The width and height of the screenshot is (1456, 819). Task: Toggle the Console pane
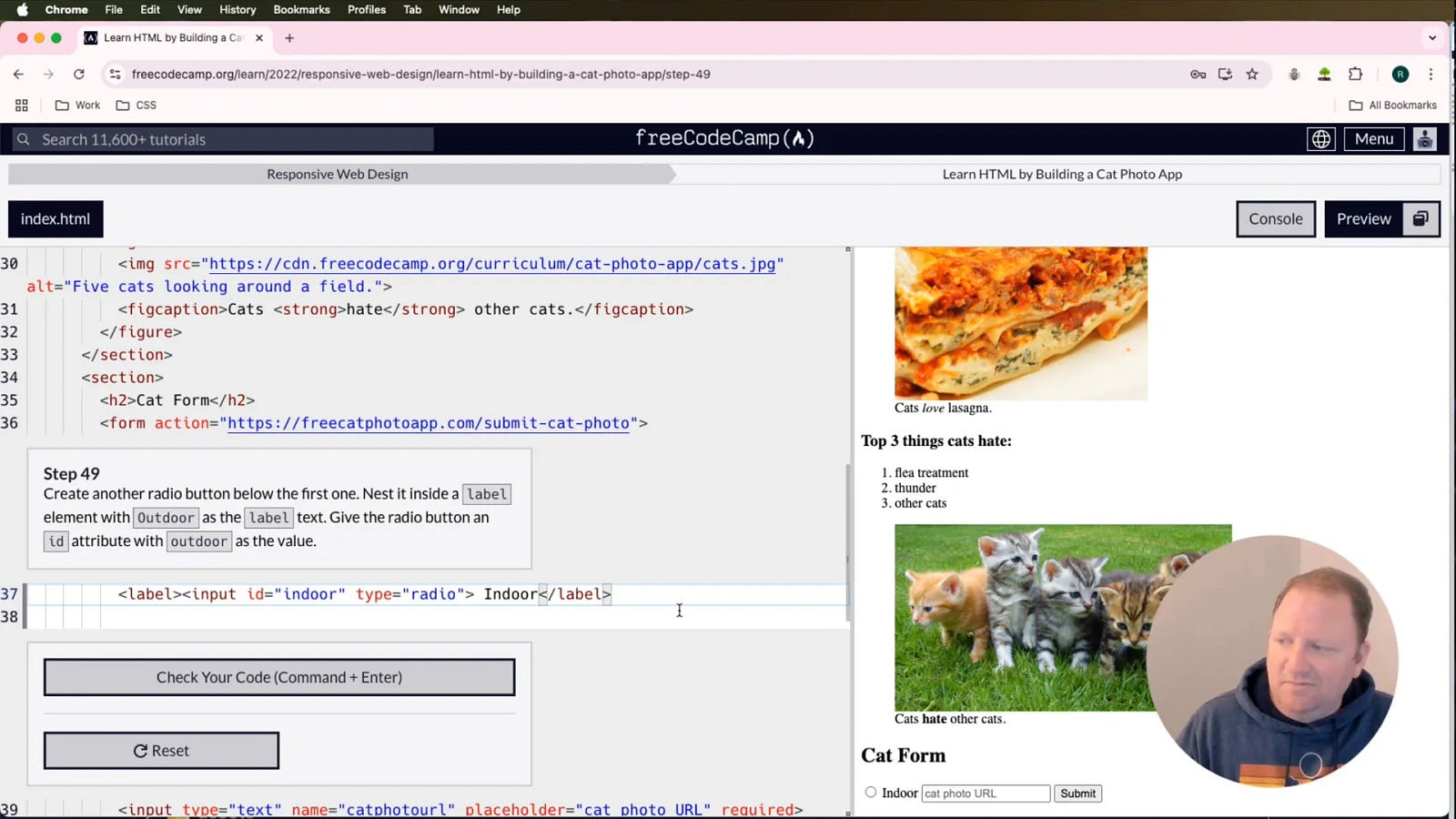[x=1276, y=218]
